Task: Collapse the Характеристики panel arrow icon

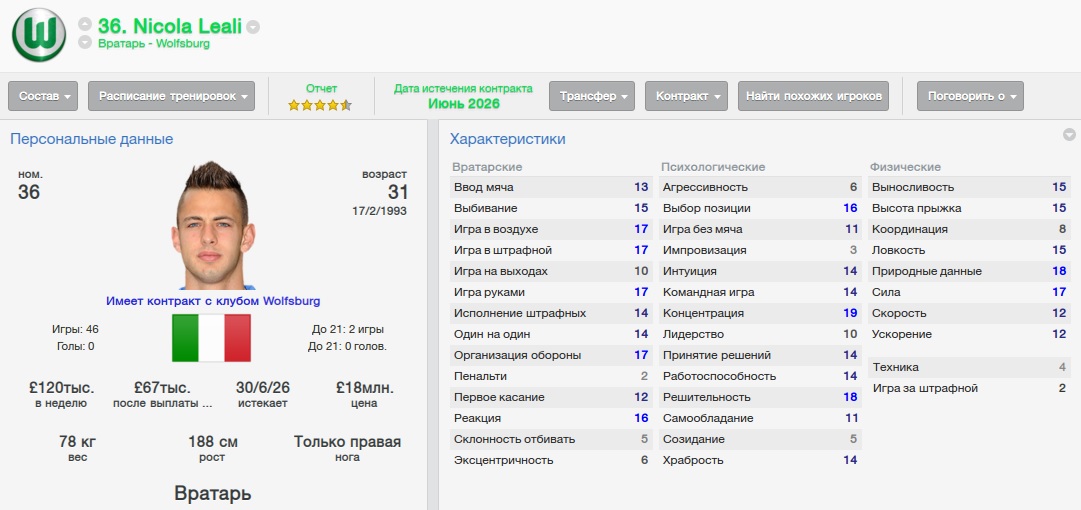Action: pyautogui.click(x=1069, y=135)
